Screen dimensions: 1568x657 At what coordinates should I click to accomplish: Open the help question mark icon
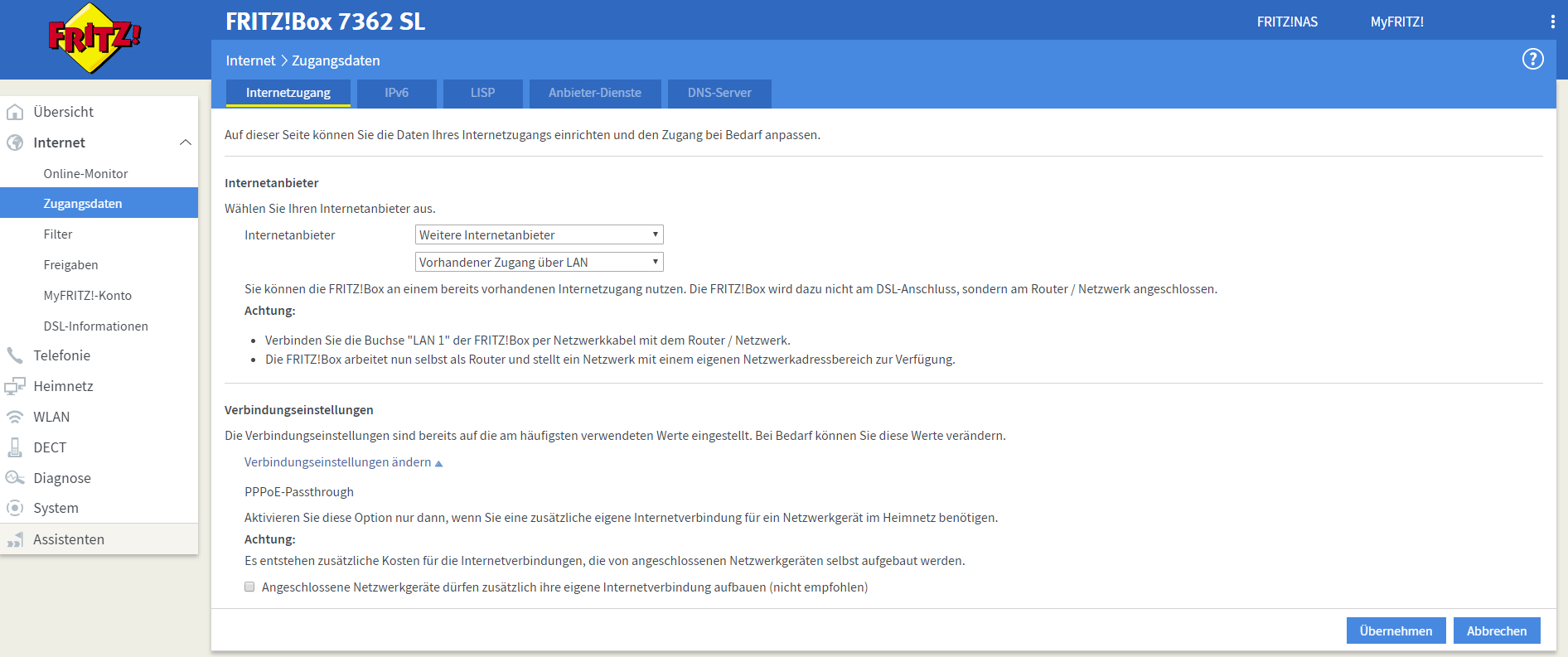point(1532,59)
